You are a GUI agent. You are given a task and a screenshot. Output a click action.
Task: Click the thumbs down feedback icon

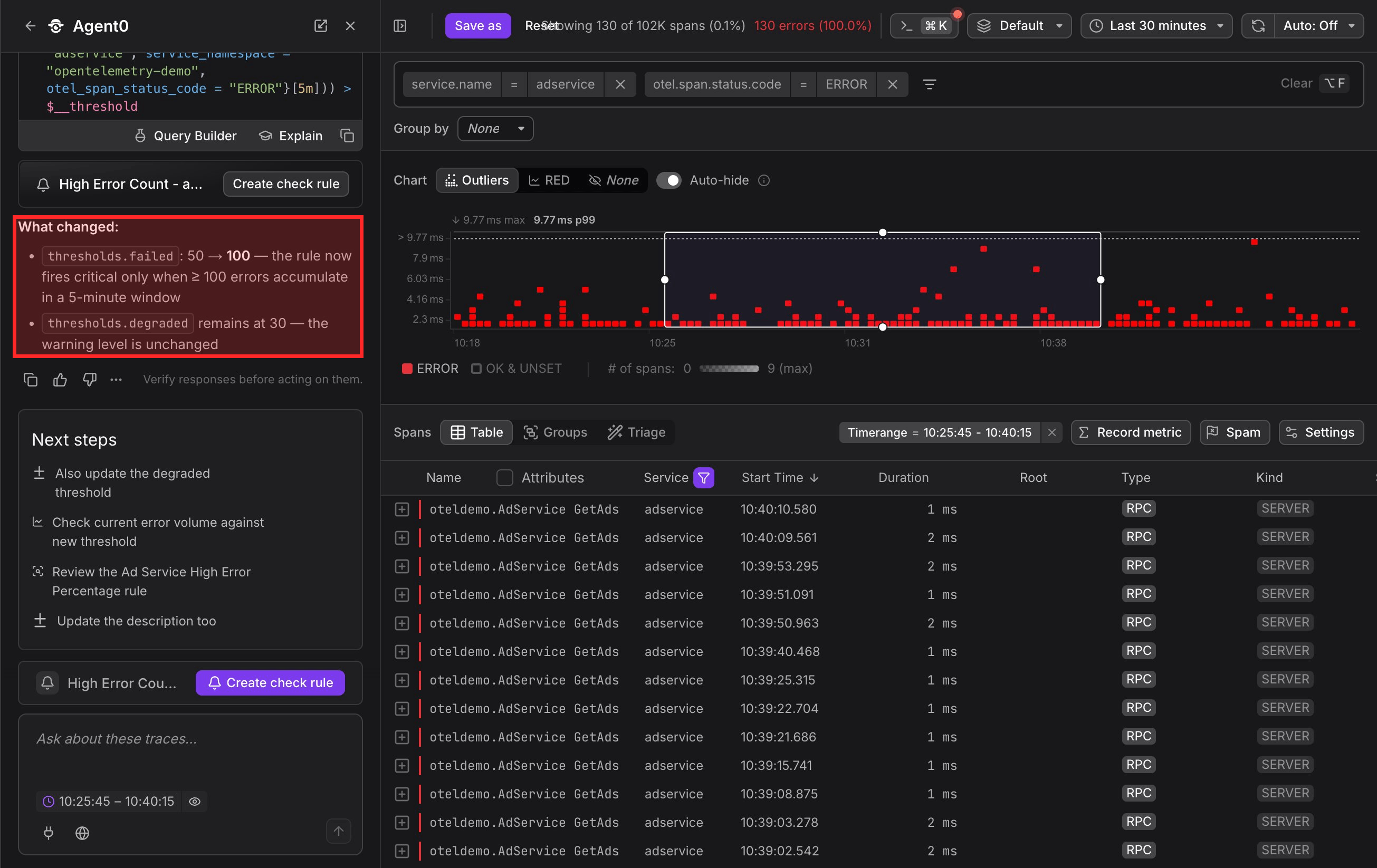coord(90,380)
